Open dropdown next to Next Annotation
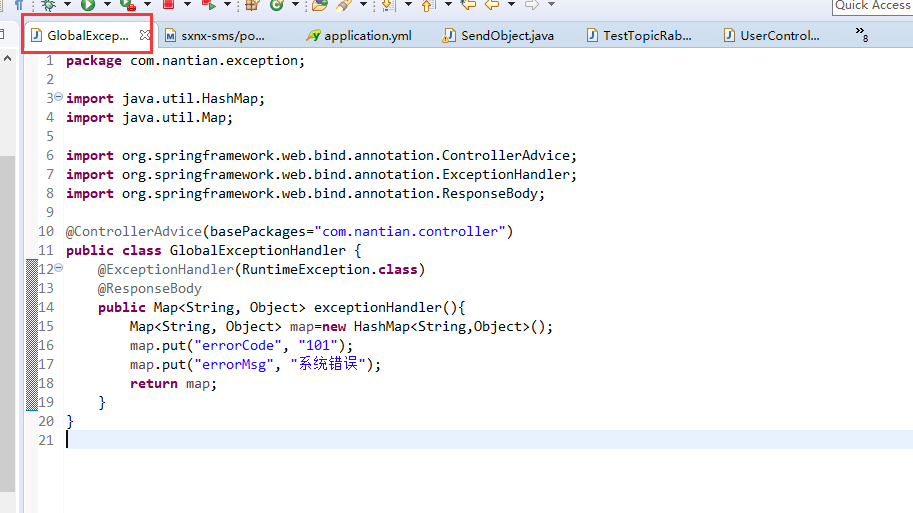 pos(408,5)
